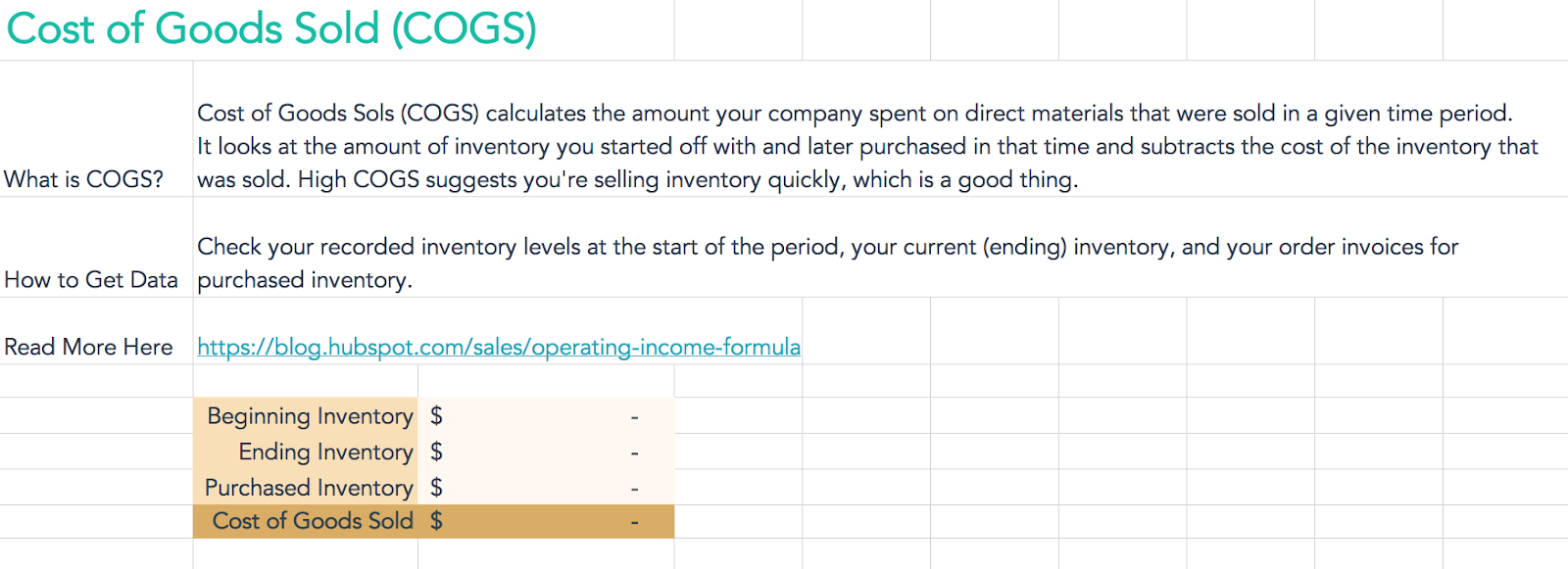Screen dimensions: 1568x569
Task: Select the "How to Get Data" label cell
Action: (x=91, y=280)
